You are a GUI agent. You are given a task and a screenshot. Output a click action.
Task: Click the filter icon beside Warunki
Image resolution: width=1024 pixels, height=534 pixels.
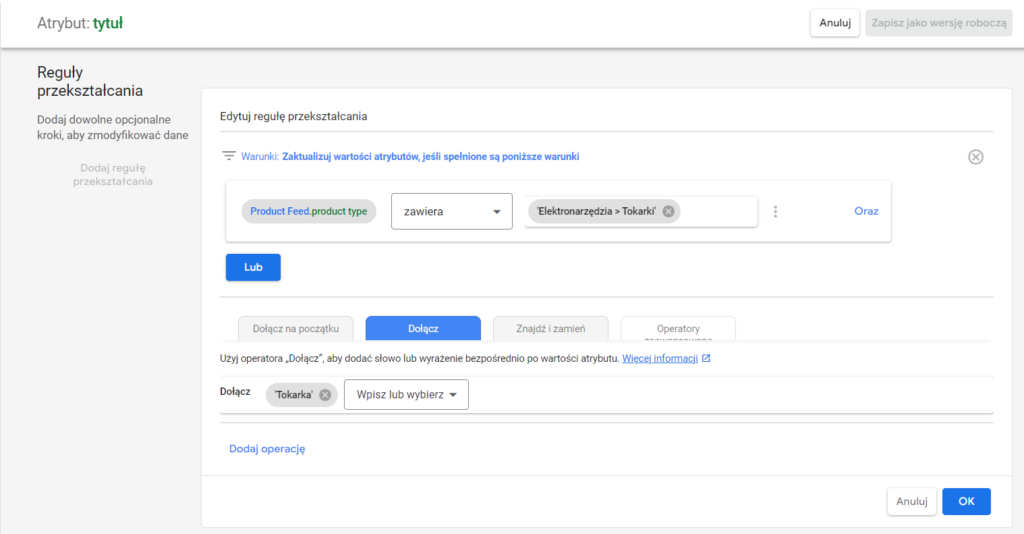pyautogui.click(x=229, y=156)
